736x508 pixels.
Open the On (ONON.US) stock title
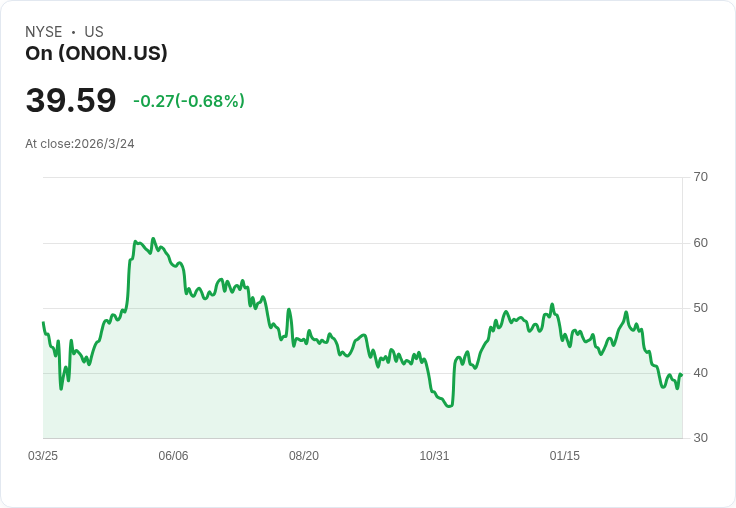click(x=96, y=54)
